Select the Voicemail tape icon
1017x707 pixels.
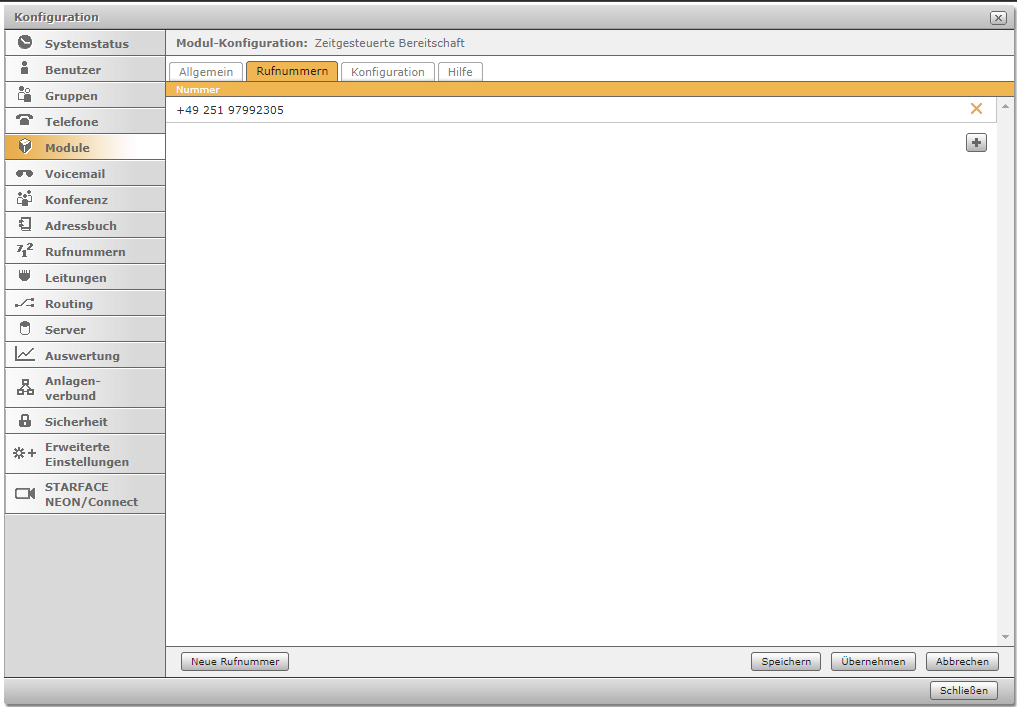(x=25, y=173)
